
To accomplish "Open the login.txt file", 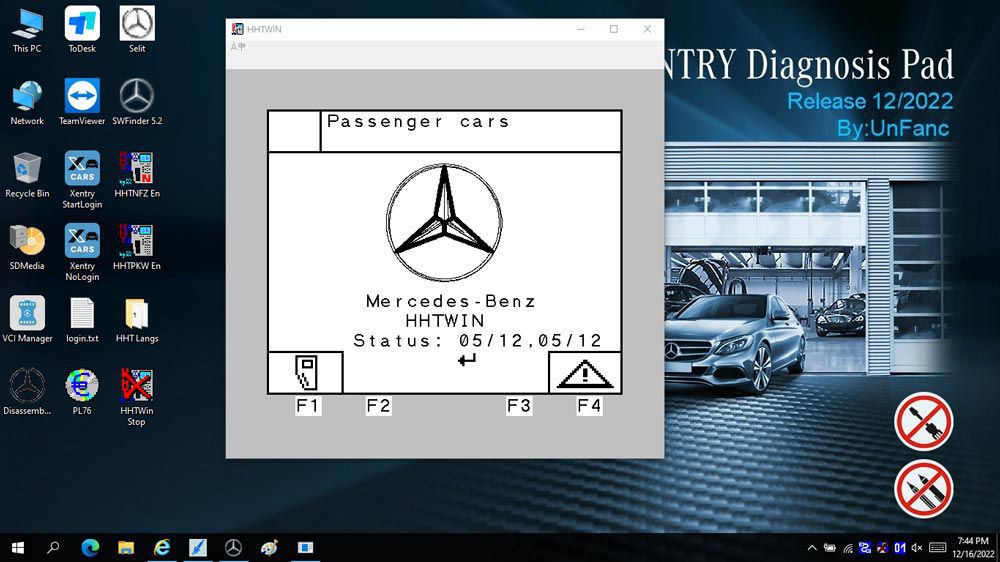I will [x=82, y=320].
